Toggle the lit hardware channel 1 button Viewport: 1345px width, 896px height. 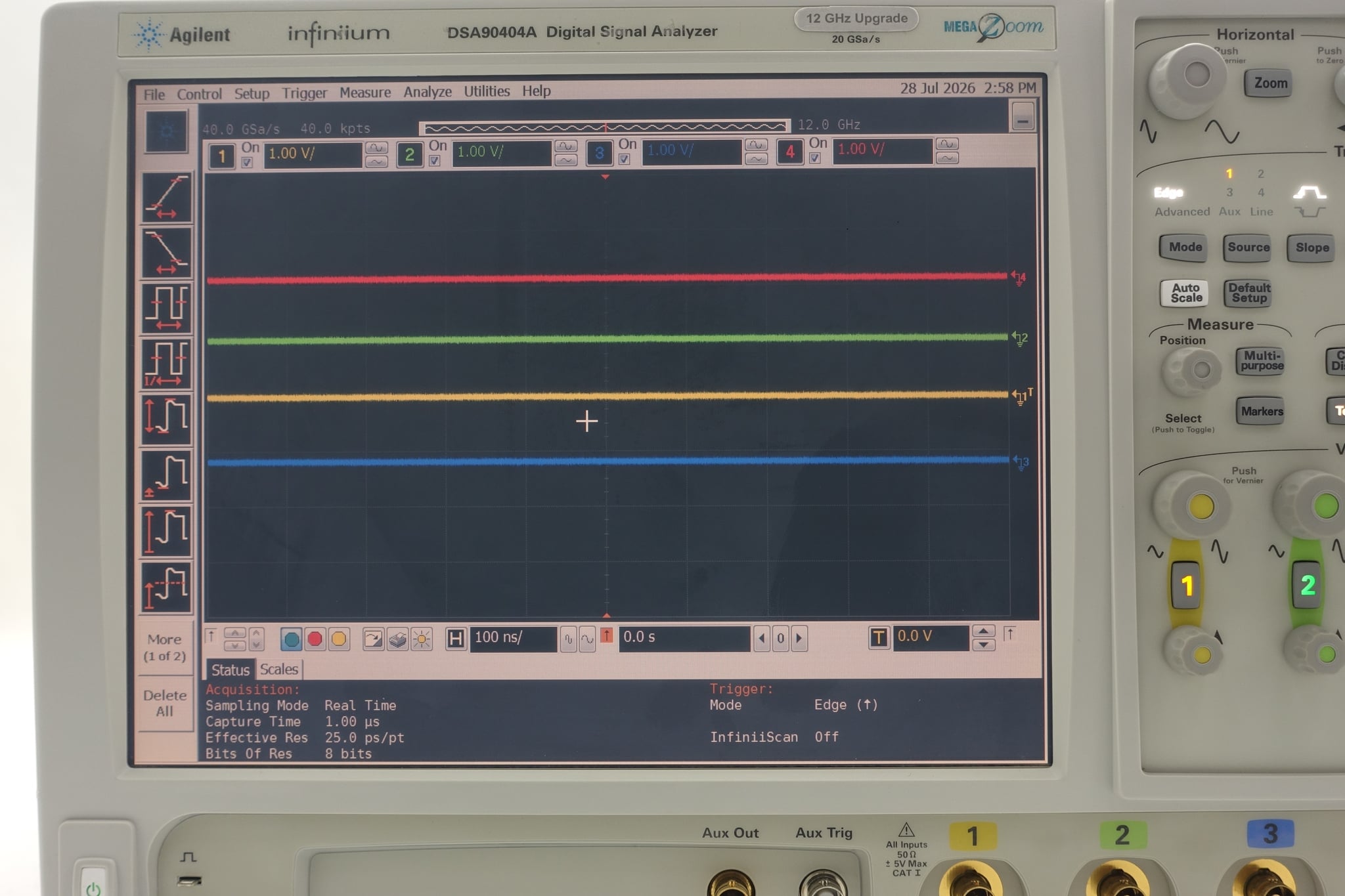[1186, 585]
